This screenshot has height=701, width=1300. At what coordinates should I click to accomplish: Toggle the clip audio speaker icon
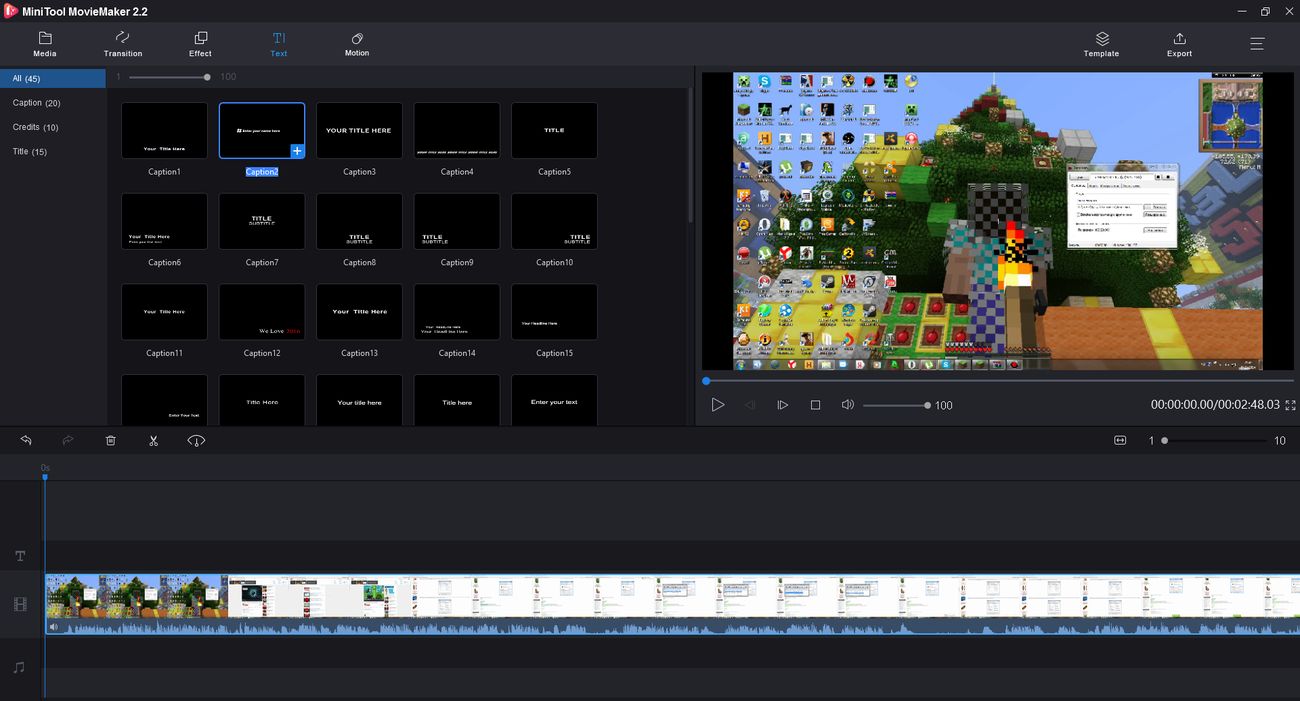tap(54, 627)
